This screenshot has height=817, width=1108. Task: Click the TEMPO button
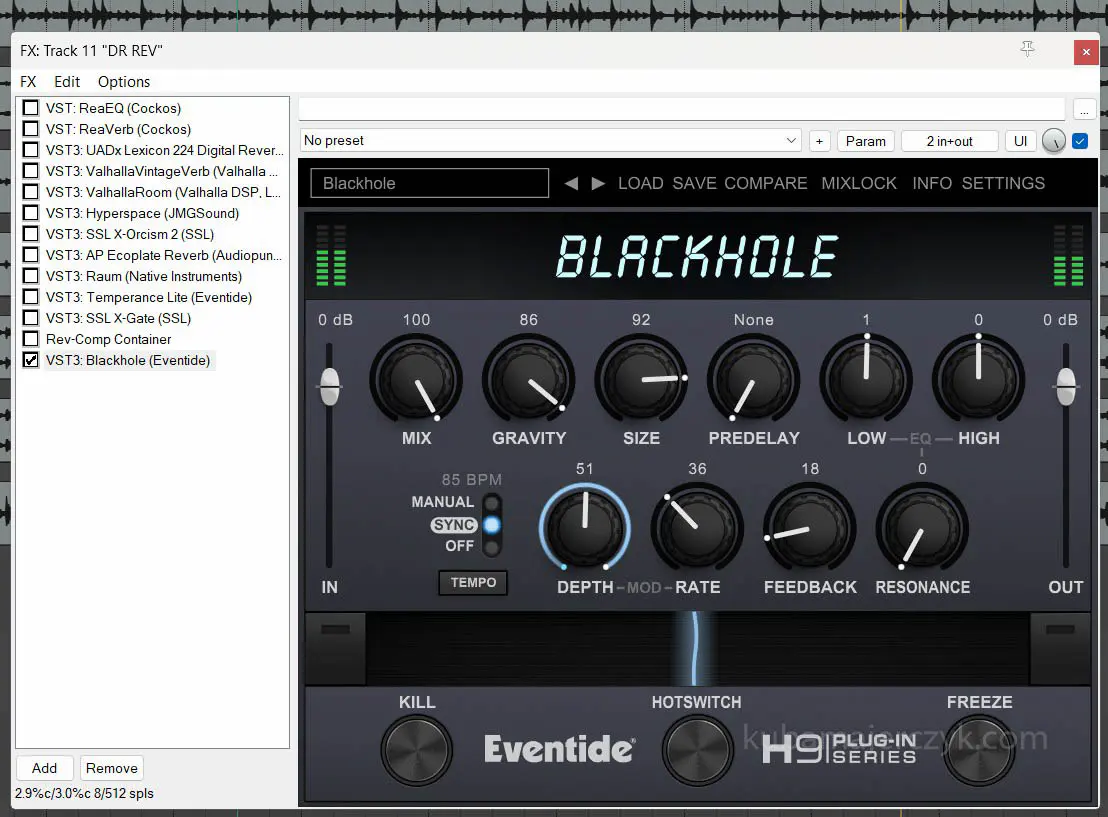click(x=473, y=582)
